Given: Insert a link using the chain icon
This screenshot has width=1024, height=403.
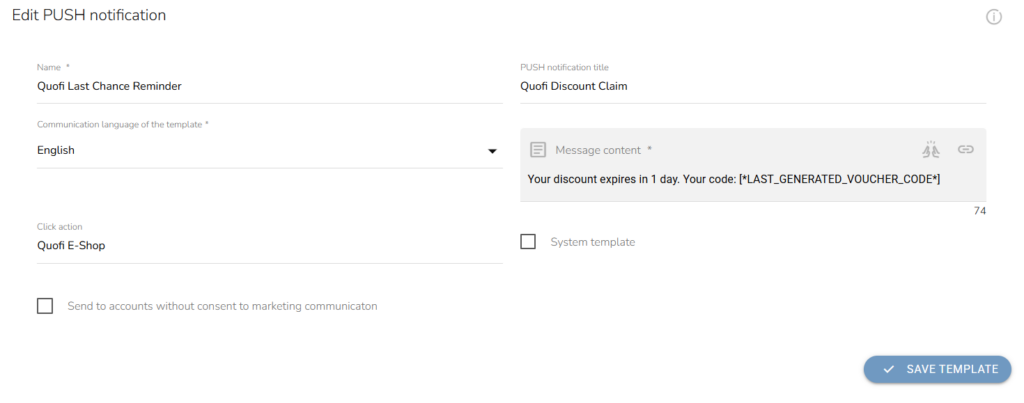Looking at the screenshot, I should (966, 150).
